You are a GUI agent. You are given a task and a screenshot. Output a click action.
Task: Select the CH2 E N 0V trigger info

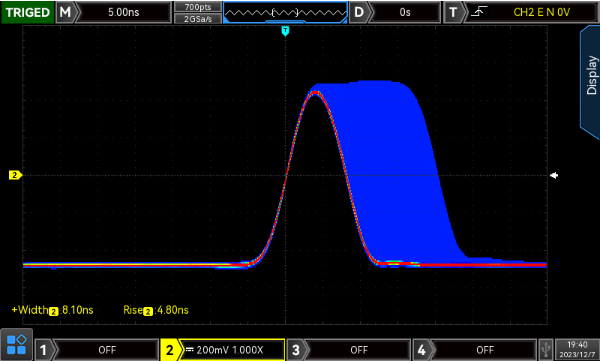point(541,12)
